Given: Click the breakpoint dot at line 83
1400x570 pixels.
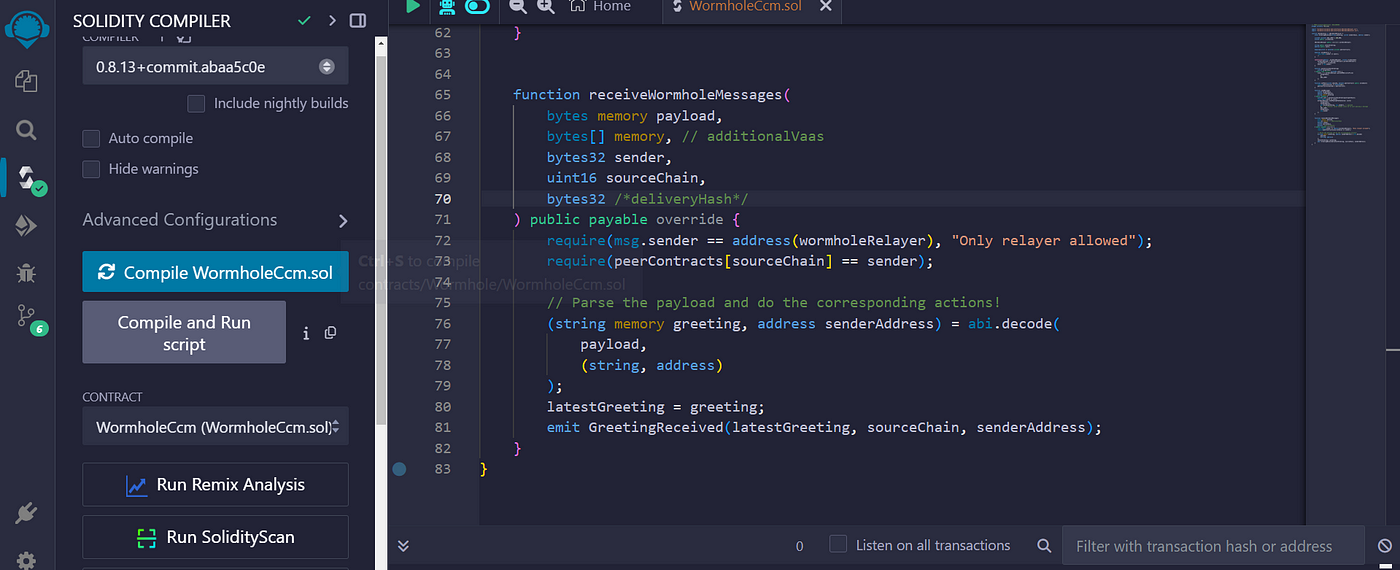Looking at the screenshot, I should [400, 468].
